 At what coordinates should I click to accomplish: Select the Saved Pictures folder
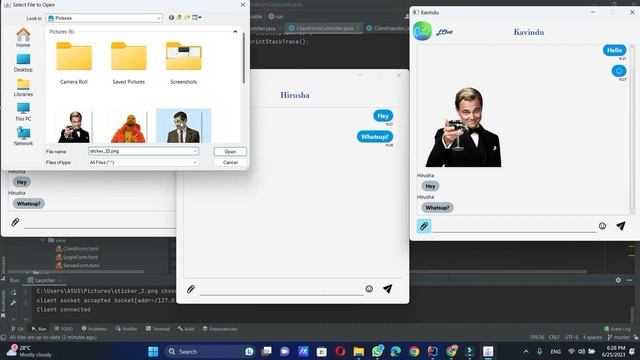point(129,63)
